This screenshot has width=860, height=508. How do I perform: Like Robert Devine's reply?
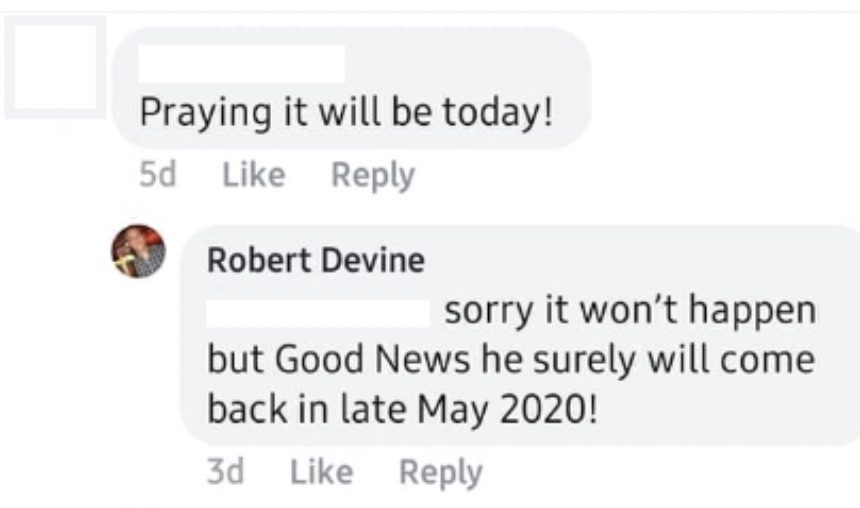tap(321, 471)
